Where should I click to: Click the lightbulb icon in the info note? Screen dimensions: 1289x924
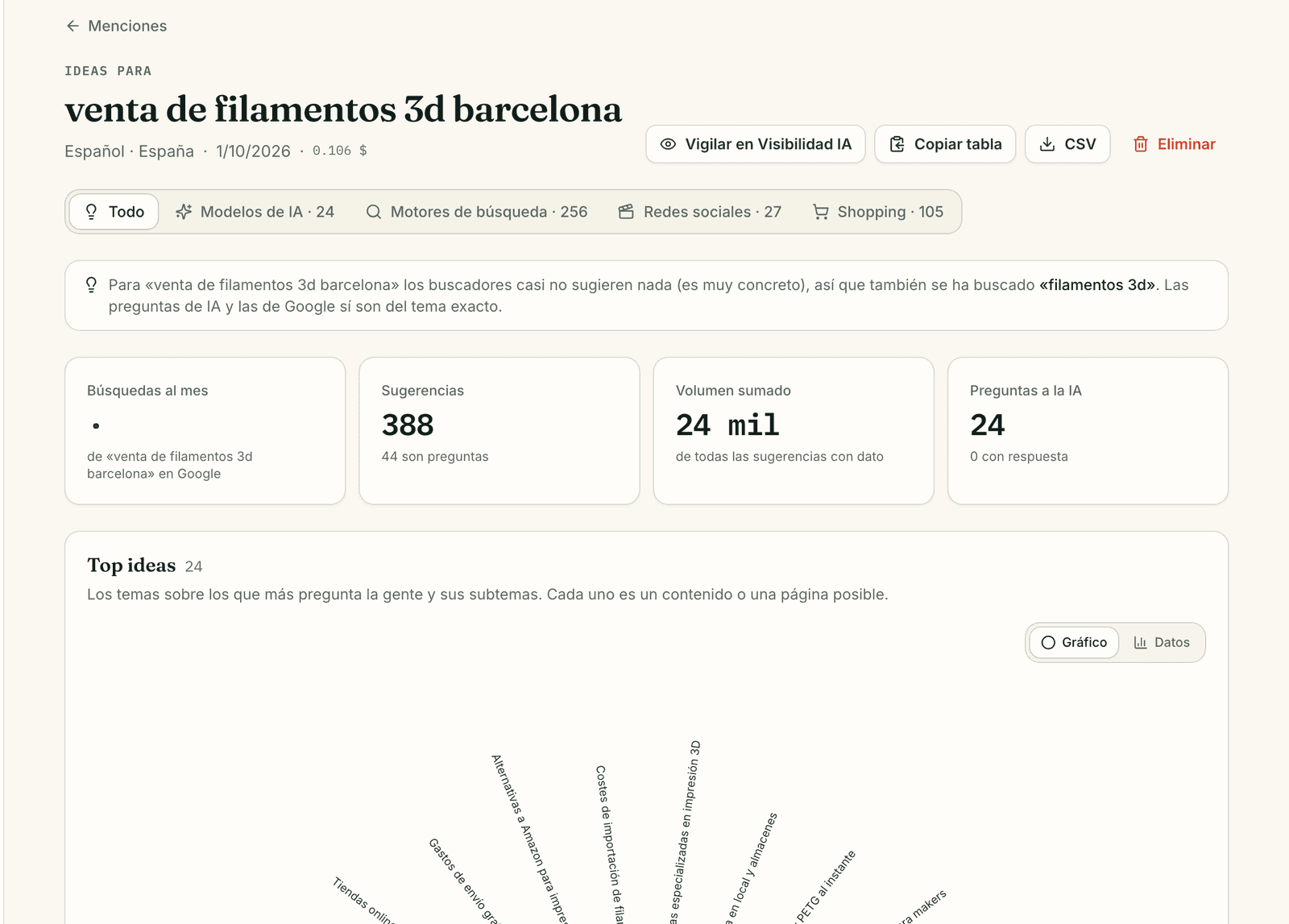(91, 284)
